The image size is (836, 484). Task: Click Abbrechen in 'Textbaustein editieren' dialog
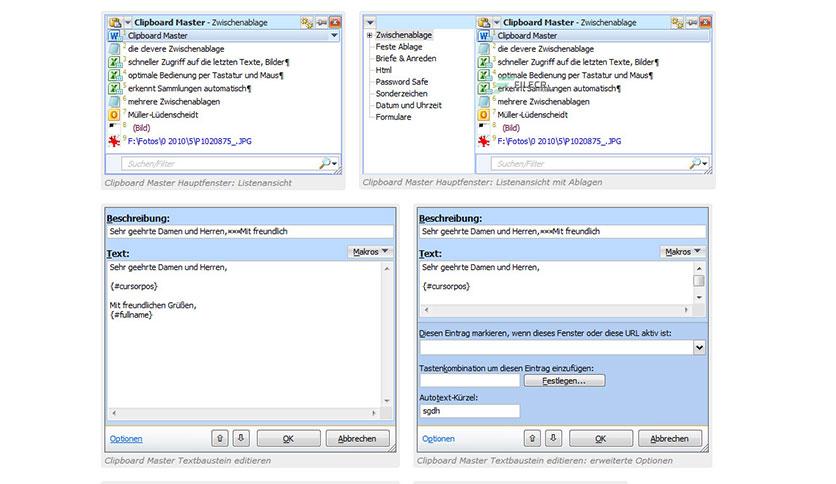coord(357,438)
